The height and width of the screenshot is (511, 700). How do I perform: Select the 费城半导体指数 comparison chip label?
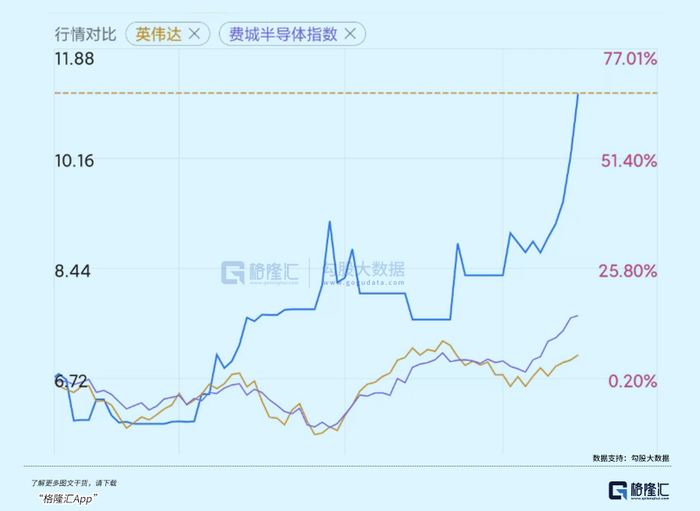point(284,34)
